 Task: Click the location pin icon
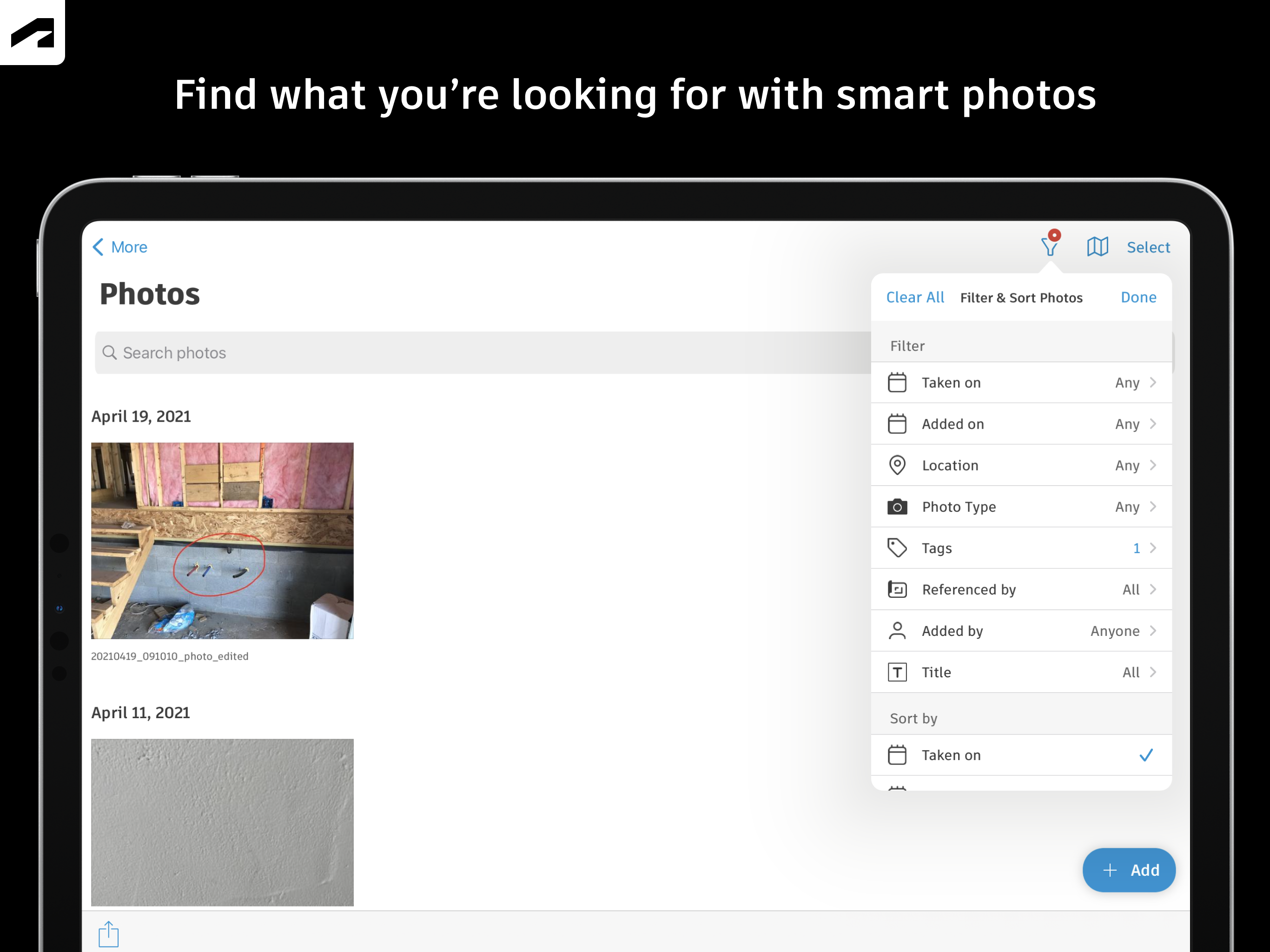[x=897, y=465]
